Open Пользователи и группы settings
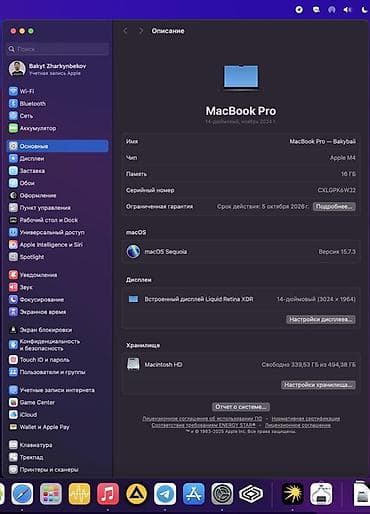 pos(57,372)
